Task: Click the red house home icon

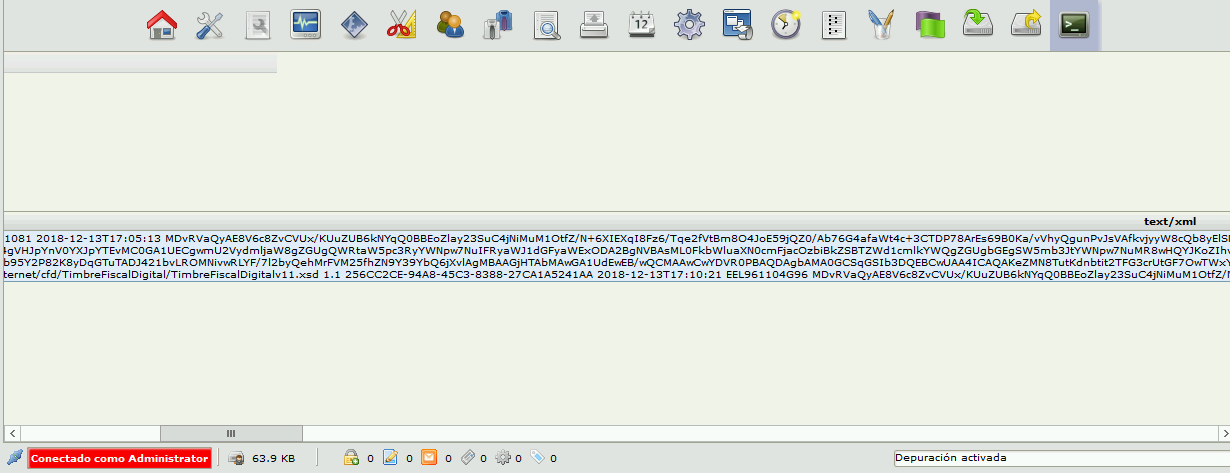Action: pos(162,25)
